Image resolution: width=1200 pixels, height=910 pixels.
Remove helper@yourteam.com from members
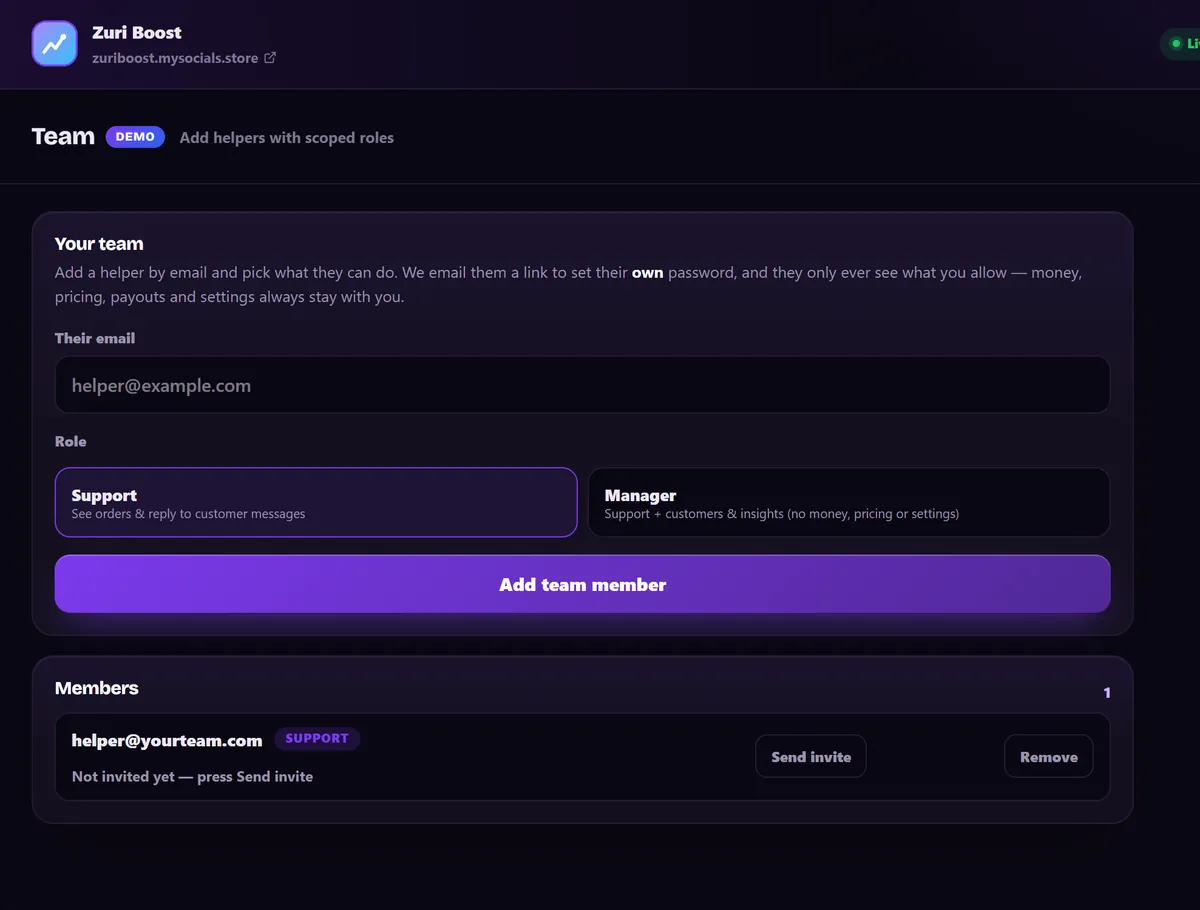tap(1049, 757)
